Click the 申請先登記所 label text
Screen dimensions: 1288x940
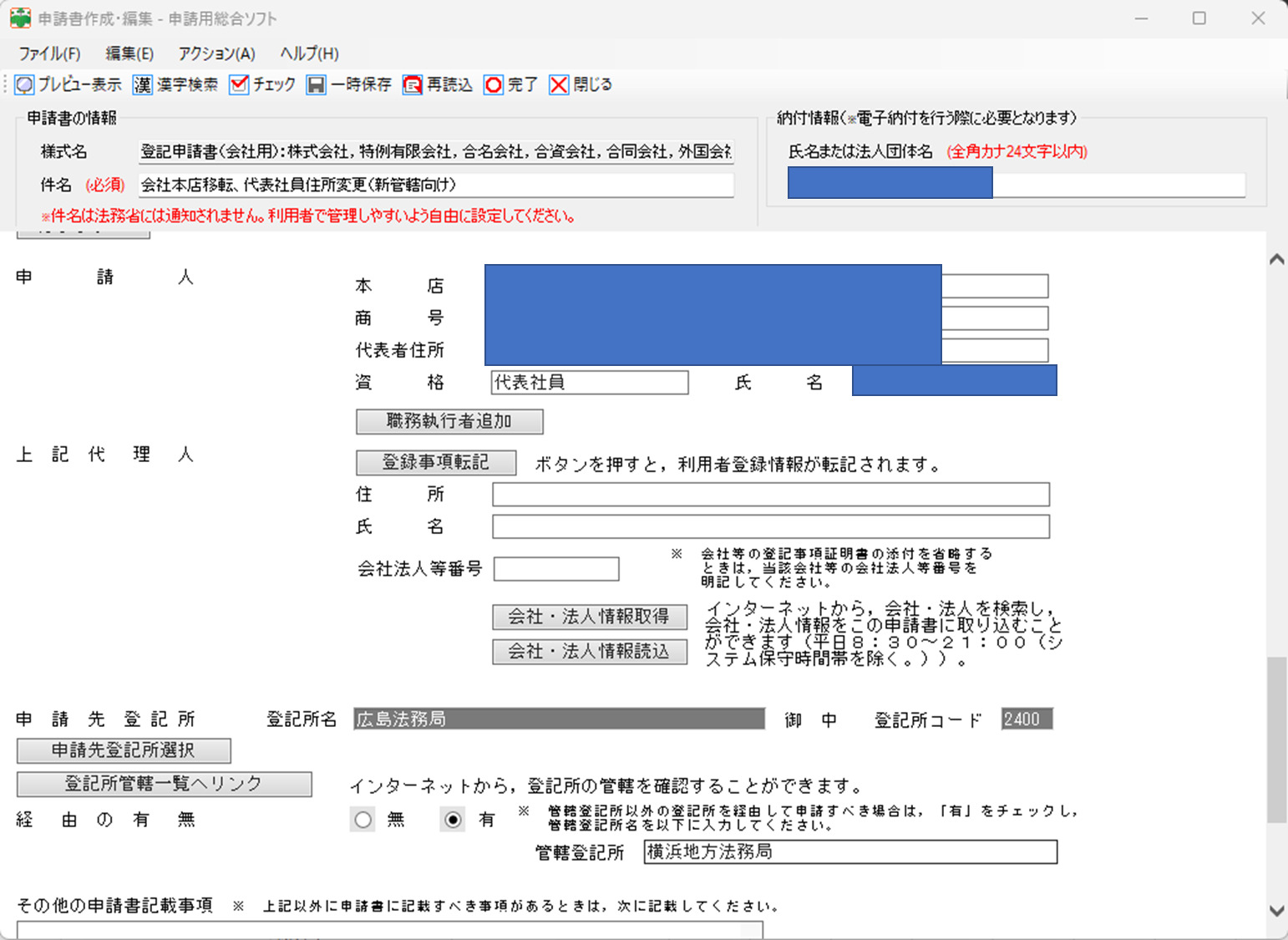[x=105, y=719]
